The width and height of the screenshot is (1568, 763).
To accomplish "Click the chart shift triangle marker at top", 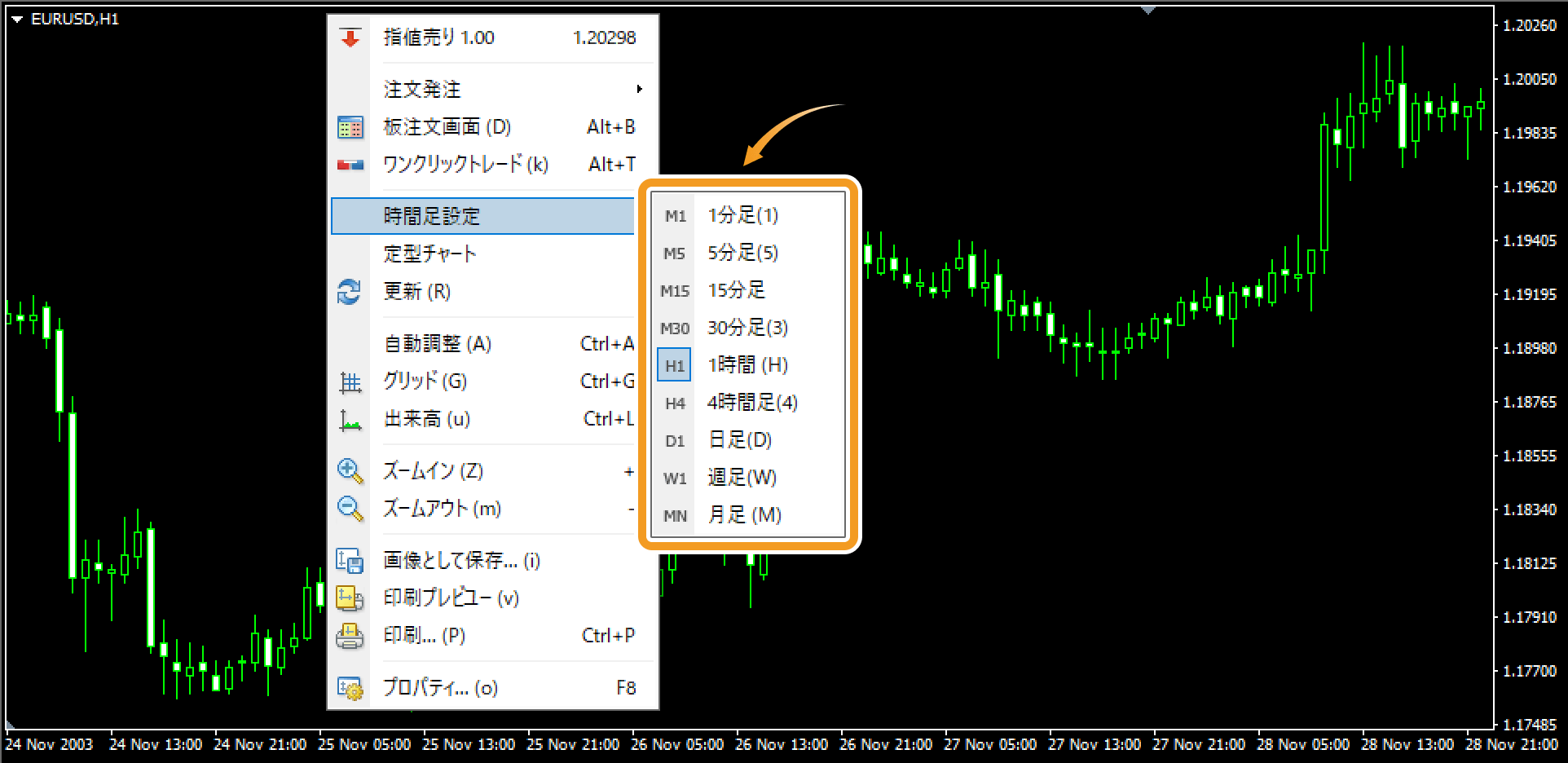I will tap(1148, 11).
